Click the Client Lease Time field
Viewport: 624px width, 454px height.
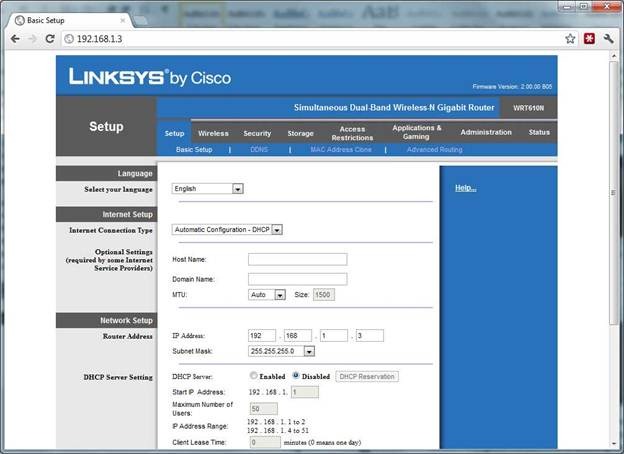pyautogui.click(x=265, y=442)
